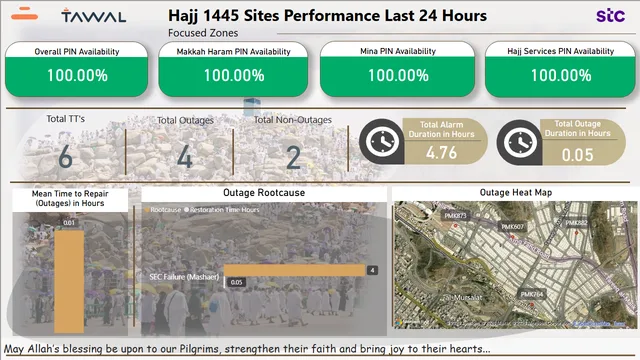The image size is (640, 360).
Task: Click the Restoration Time Hours legend dot
Action: point(187,210)
